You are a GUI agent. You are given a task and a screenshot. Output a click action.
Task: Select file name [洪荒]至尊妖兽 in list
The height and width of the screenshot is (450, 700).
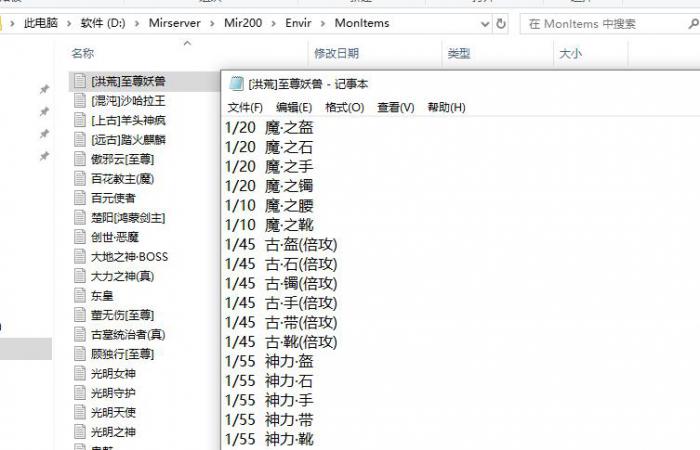[x=128, y=81]
